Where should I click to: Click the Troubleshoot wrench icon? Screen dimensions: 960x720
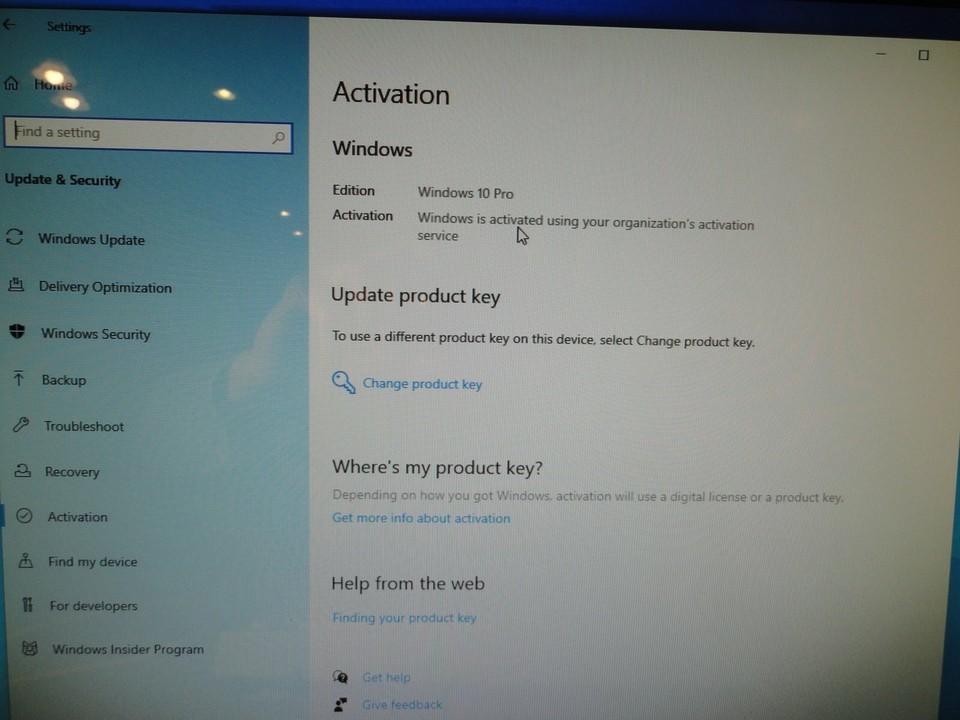(20, 425)
